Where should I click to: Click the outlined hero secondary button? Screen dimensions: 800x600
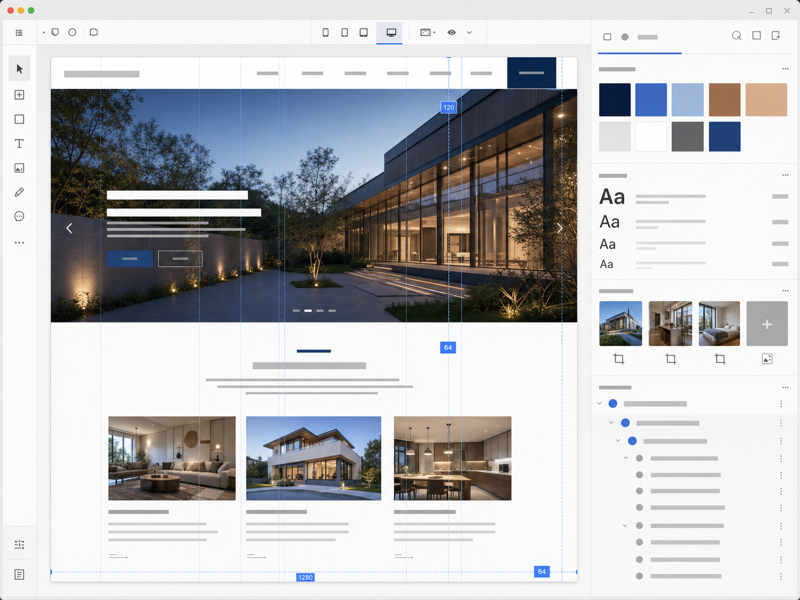tap(180, 259)
